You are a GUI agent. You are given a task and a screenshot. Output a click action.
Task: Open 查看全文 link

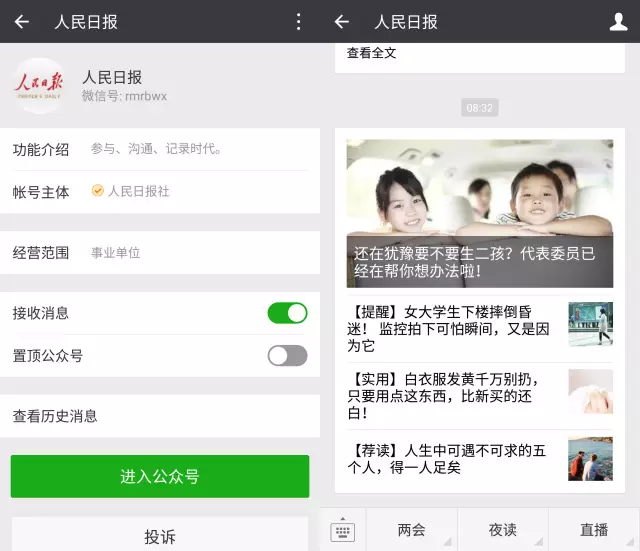click(x=371, y=53)
